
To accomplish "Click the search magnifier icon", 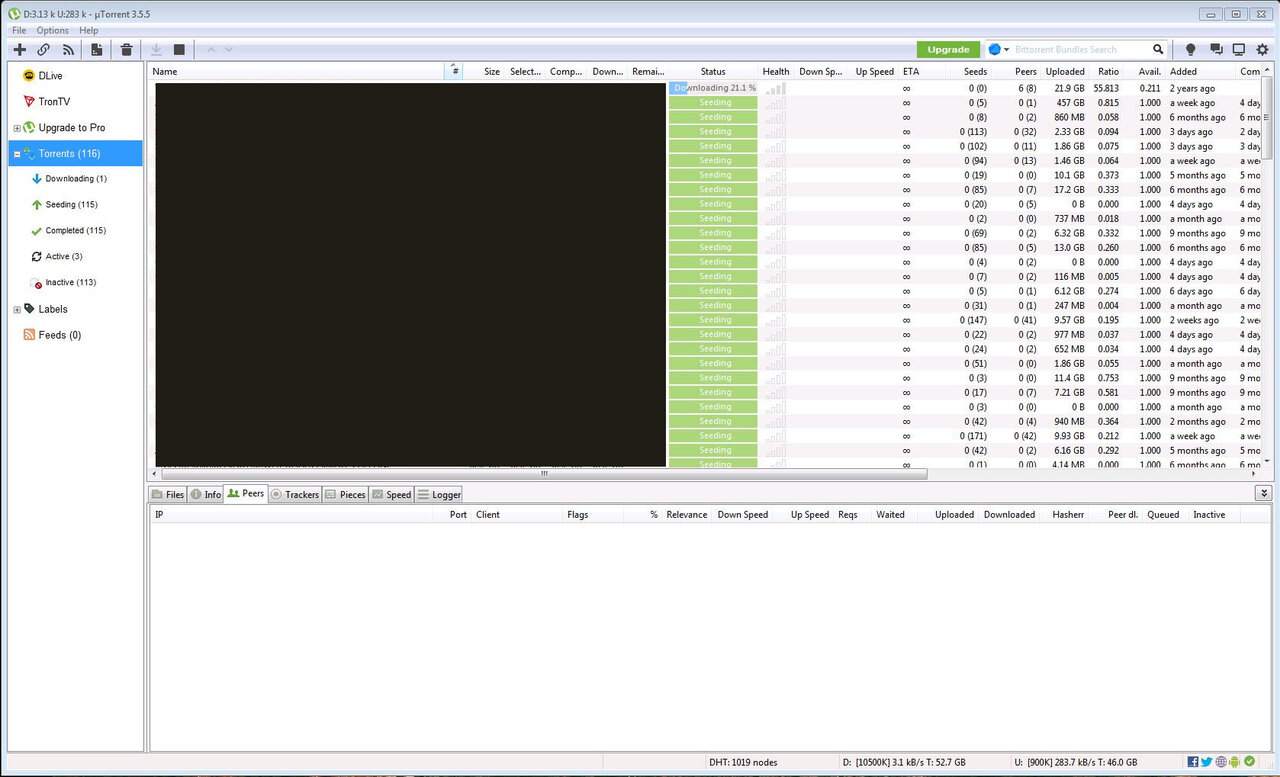I will point(1158,49).
